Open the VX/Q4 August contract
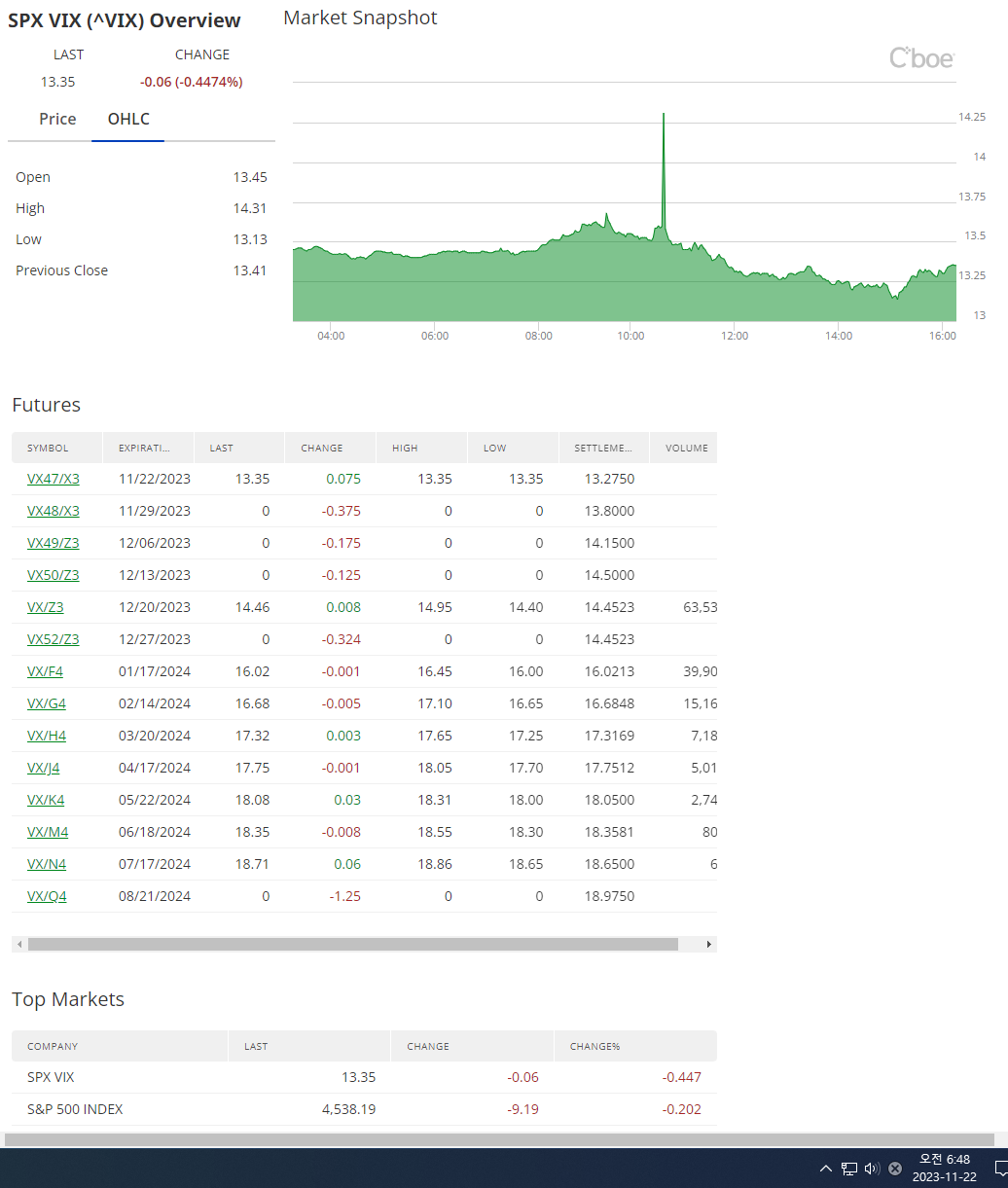The image size is (1008, 1188). [47, 896]
